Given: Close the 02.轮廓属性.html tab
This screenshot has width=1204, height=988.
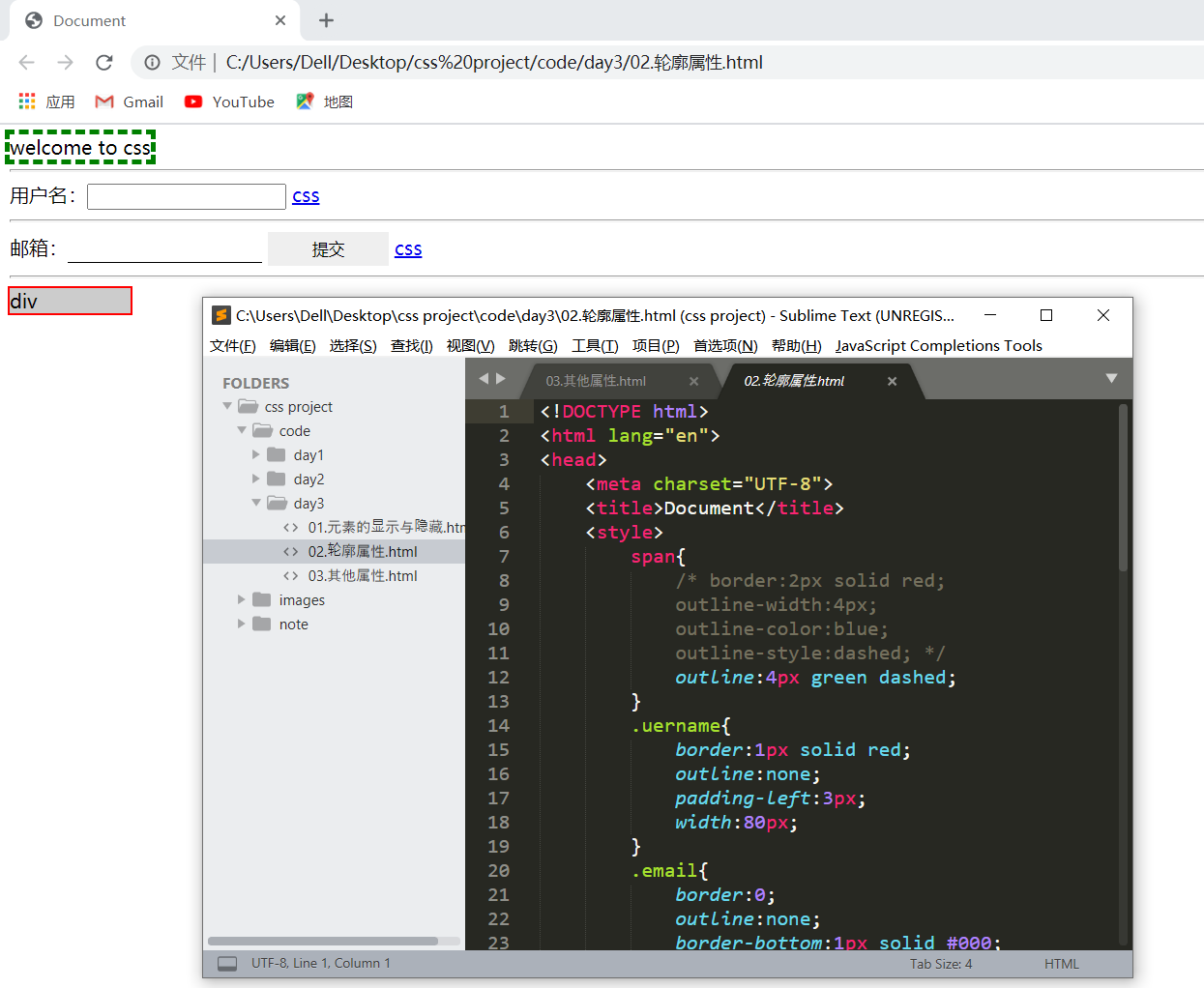Looking at the screenshot, I should 892,381.
